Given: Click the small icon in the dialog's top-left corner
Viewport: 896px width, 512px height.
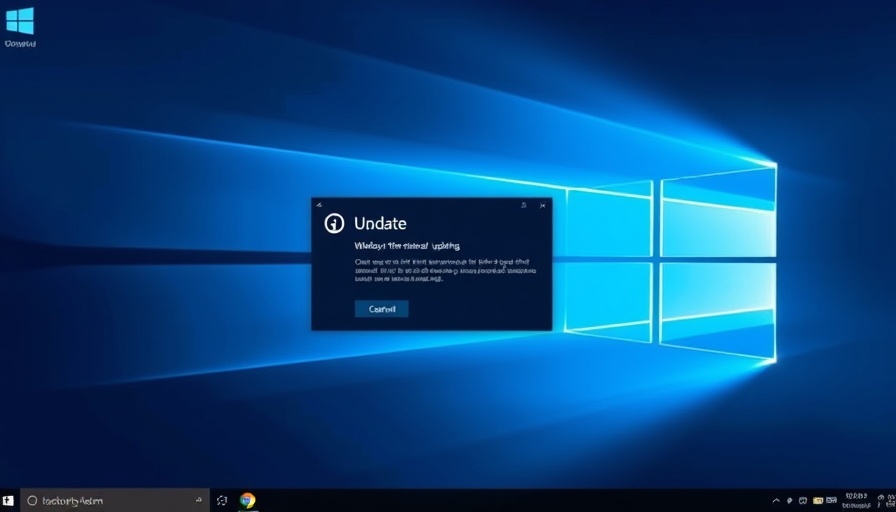Looking at the screenshot, I should (x=319, y=205).
